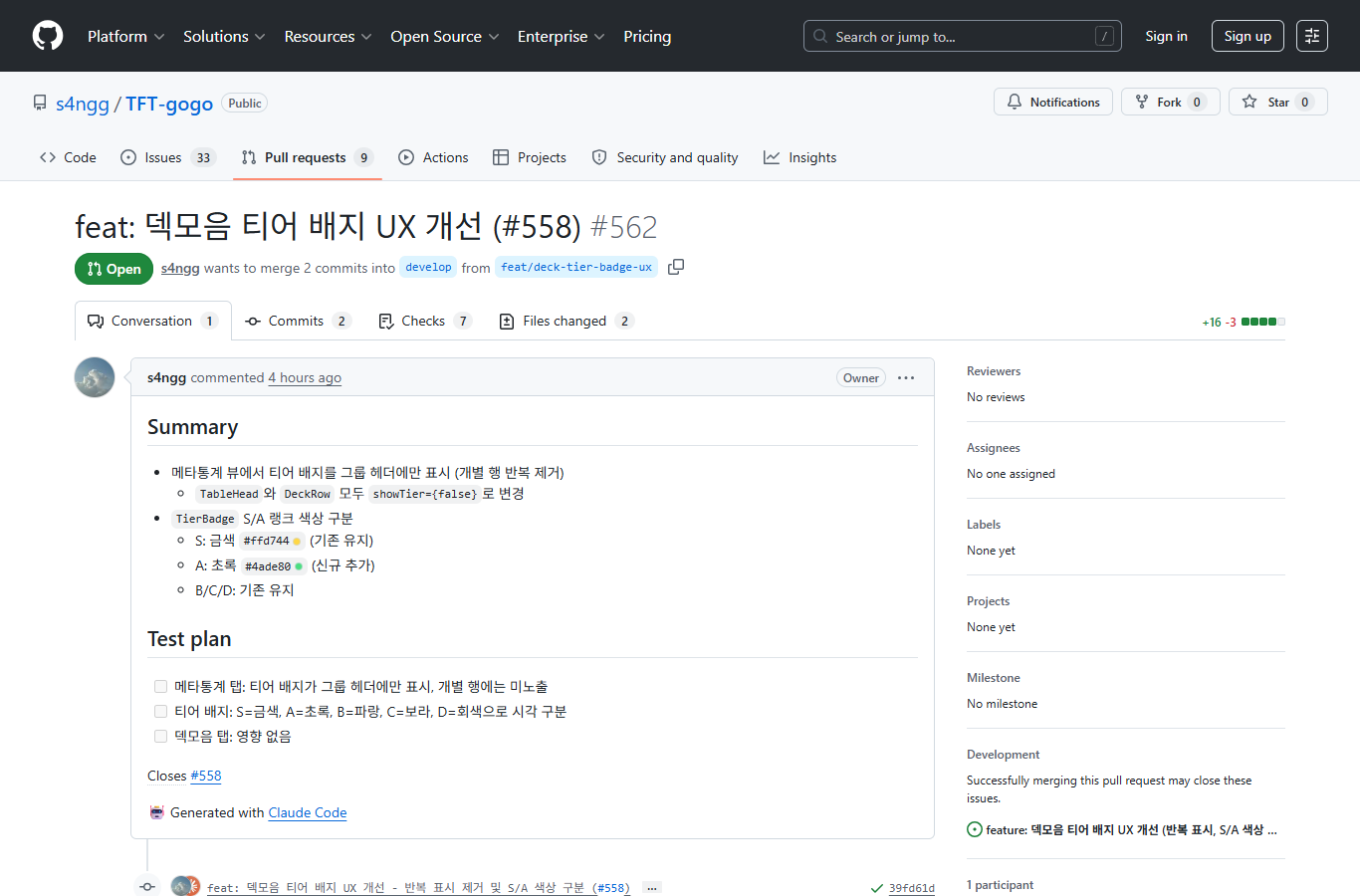This screenshot has width=1360, height=896.
Task: Star the TFT-gogo repository
Action: [x=1278, y=102]
